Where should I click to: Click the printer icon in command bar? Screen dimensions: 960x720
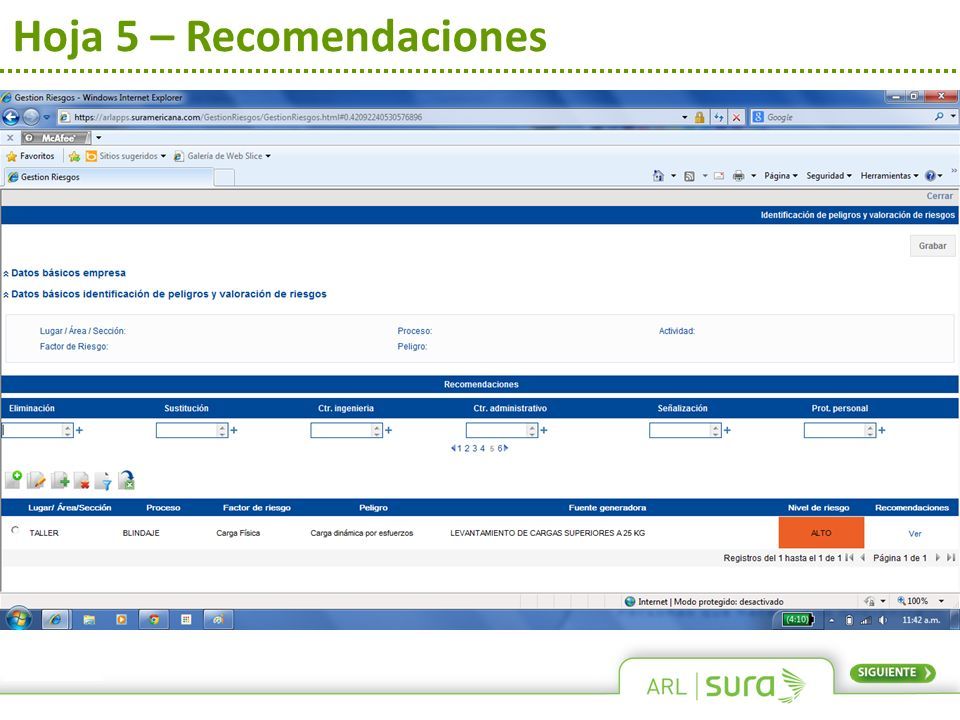click(739, 176)
